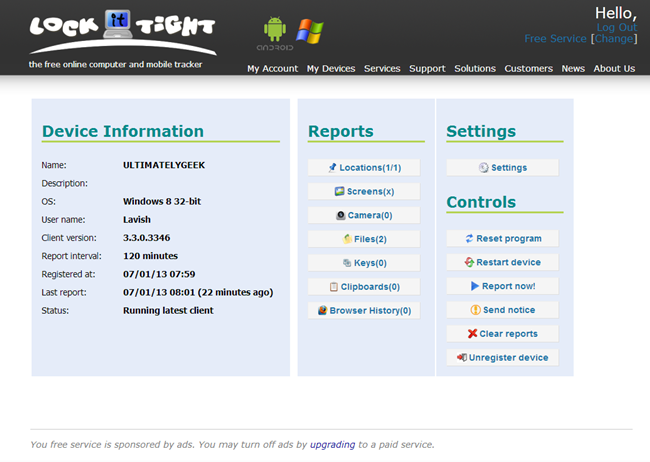Viewport: 650px width, 462px height.
Task: Click the Device Information heading
Action: (123, 131)
